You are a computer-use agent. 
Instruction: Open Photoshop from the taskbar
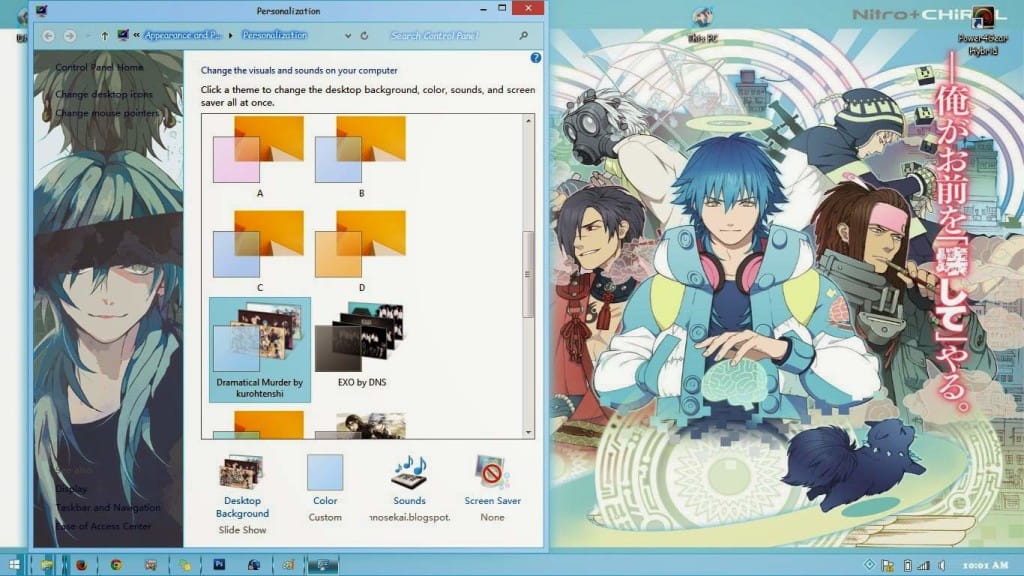click(219, 564)
